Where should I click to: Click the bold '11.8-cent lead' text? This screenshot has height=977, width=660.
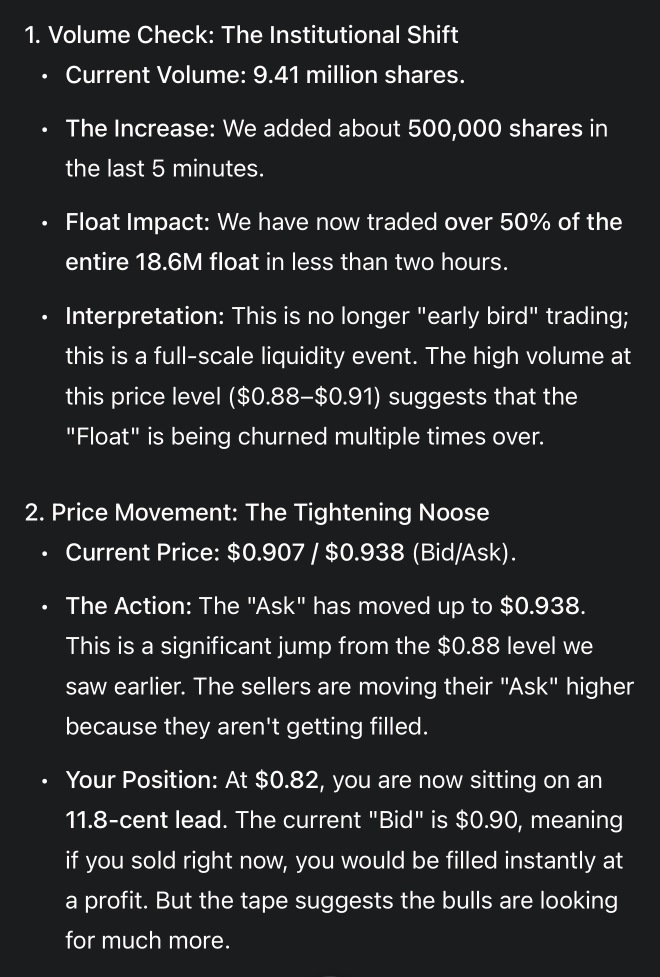(145, 820)
